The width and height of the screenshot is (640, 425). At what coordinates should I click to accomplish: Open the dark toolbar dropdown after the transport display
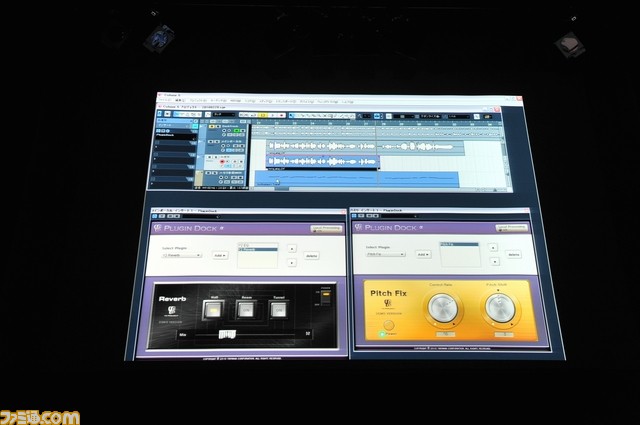(224, 115)
